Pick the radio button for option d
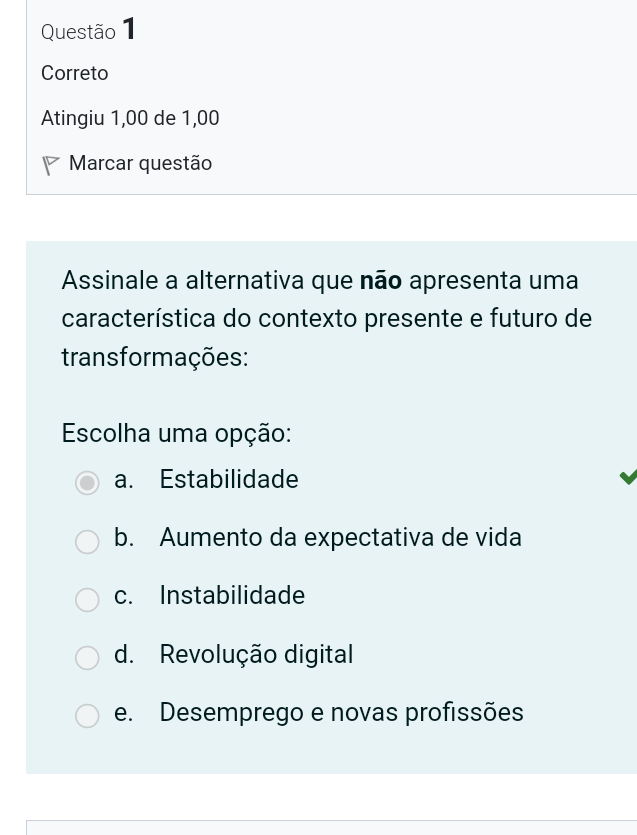Viewport: 637px width, 835px height. 88,658
